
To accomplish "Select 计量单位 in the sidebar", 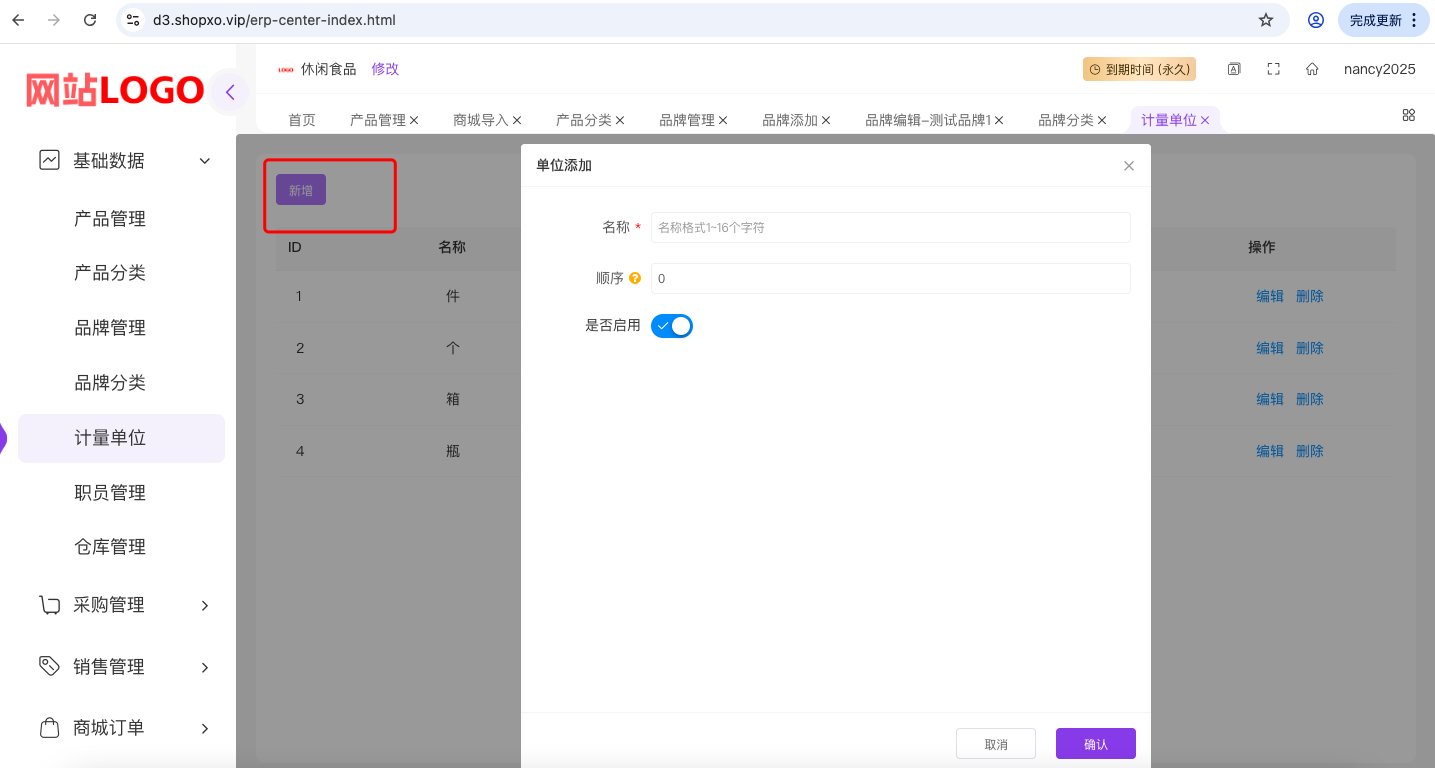I will [122, 438].
